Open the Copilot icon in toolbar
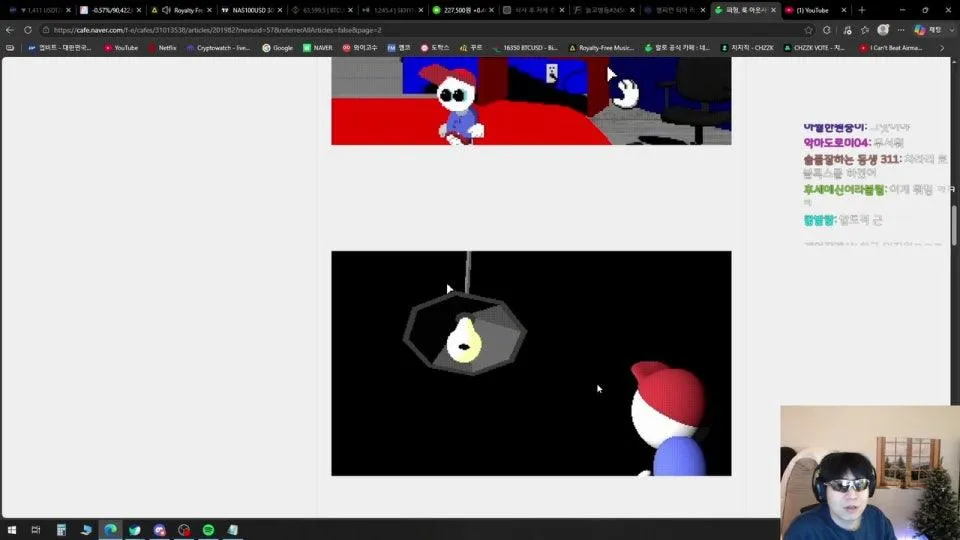This screenshot has width=960, height=540. coord(920,30)
